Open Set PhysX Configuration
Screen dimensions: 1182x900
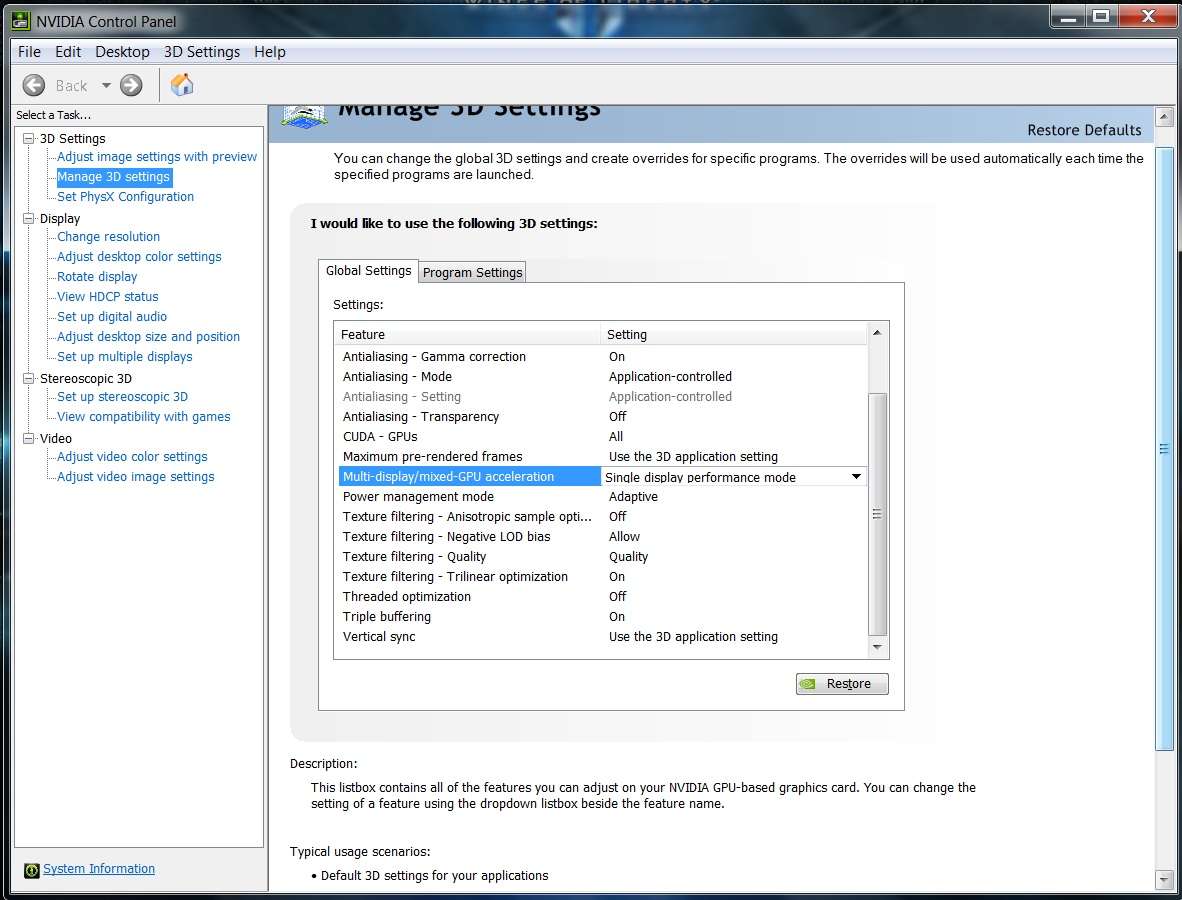pos(125,196)
